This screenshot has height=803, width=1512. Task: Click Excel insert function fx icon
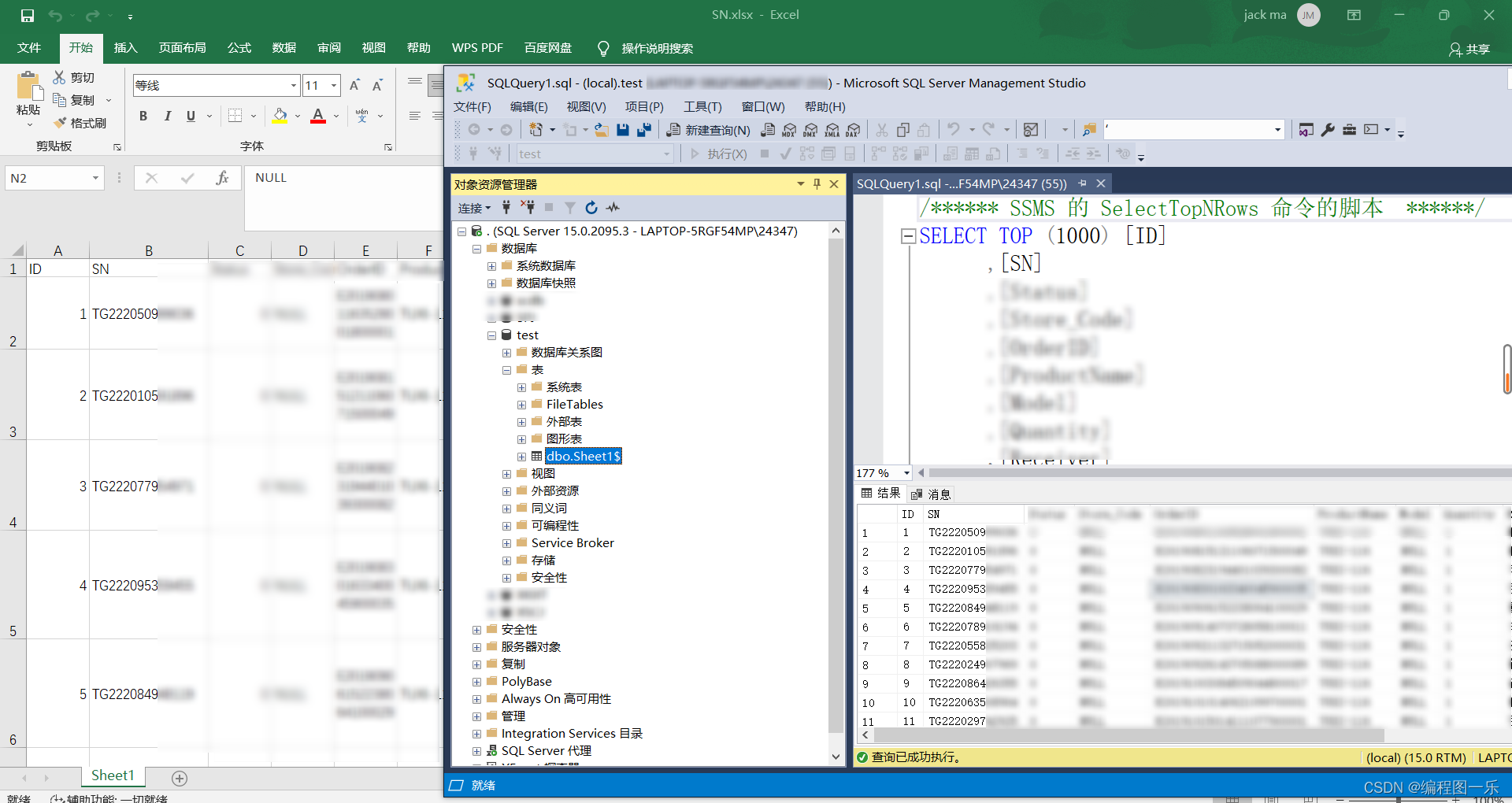(x=223, y=178)
